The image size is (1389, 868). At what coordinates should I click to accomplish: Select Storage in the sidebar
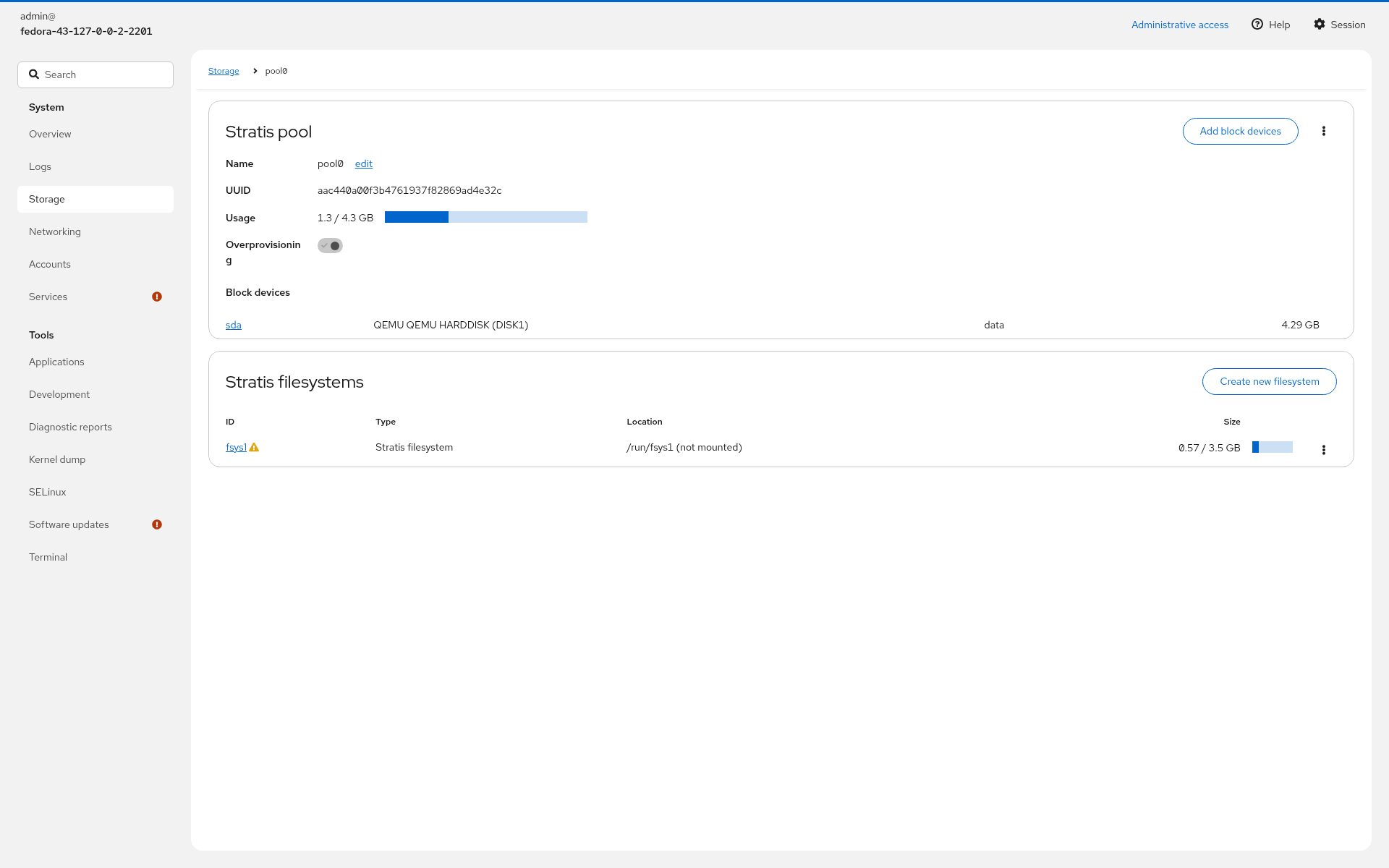(95, 199)
